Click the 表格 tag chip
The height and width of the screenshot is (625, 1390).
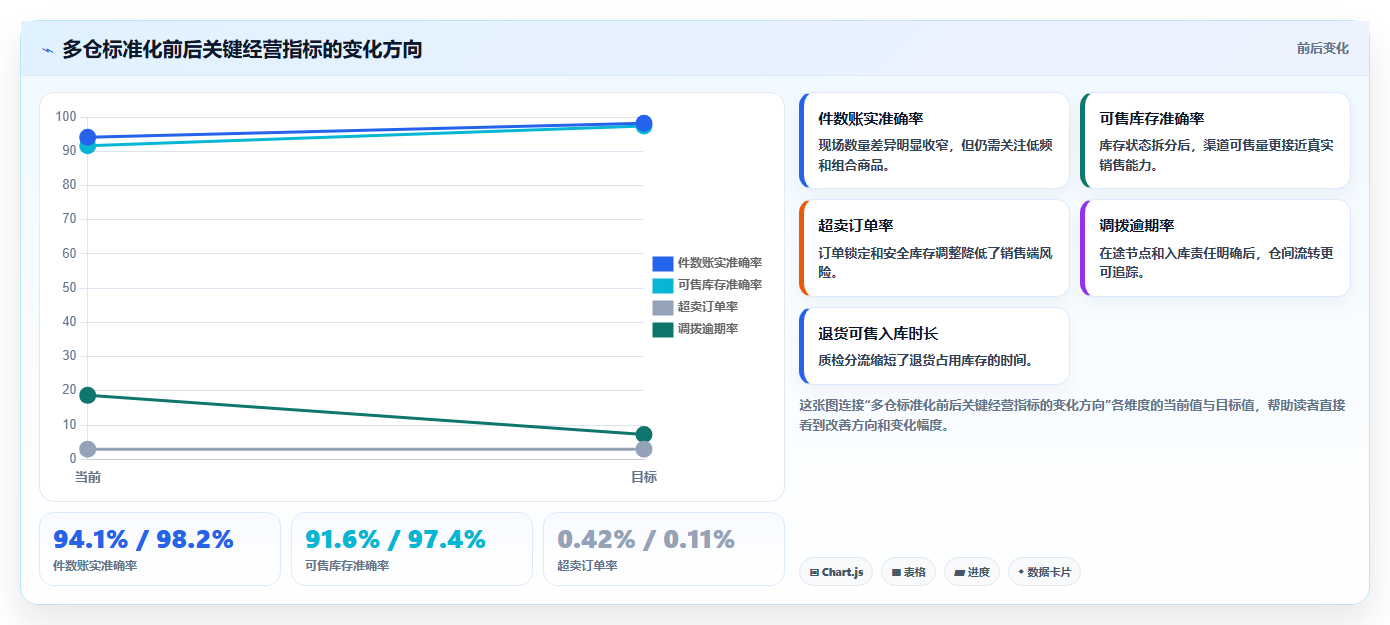(x=908, y=572)
